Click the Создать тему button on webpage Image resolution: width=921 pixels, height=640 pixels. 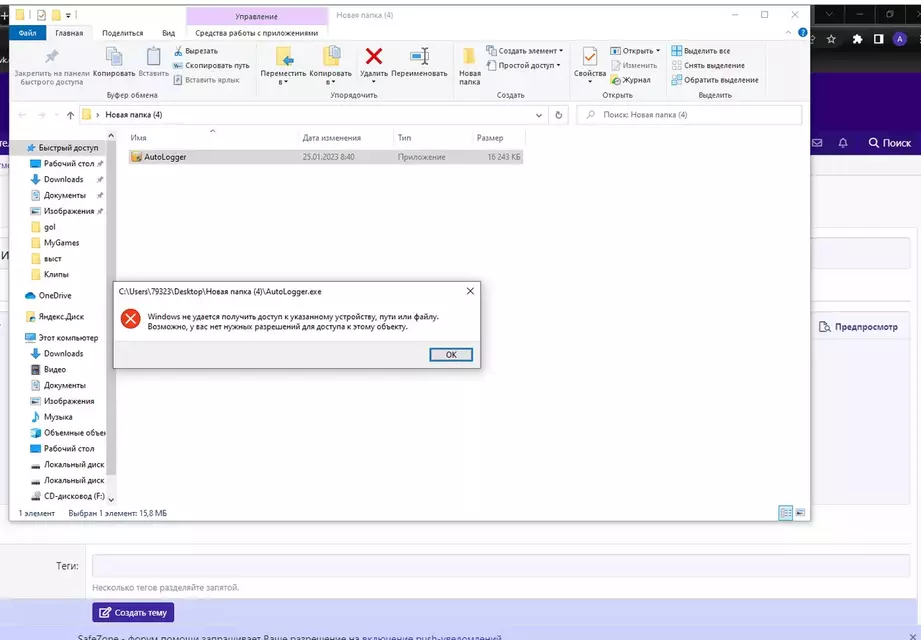point(132,612)
